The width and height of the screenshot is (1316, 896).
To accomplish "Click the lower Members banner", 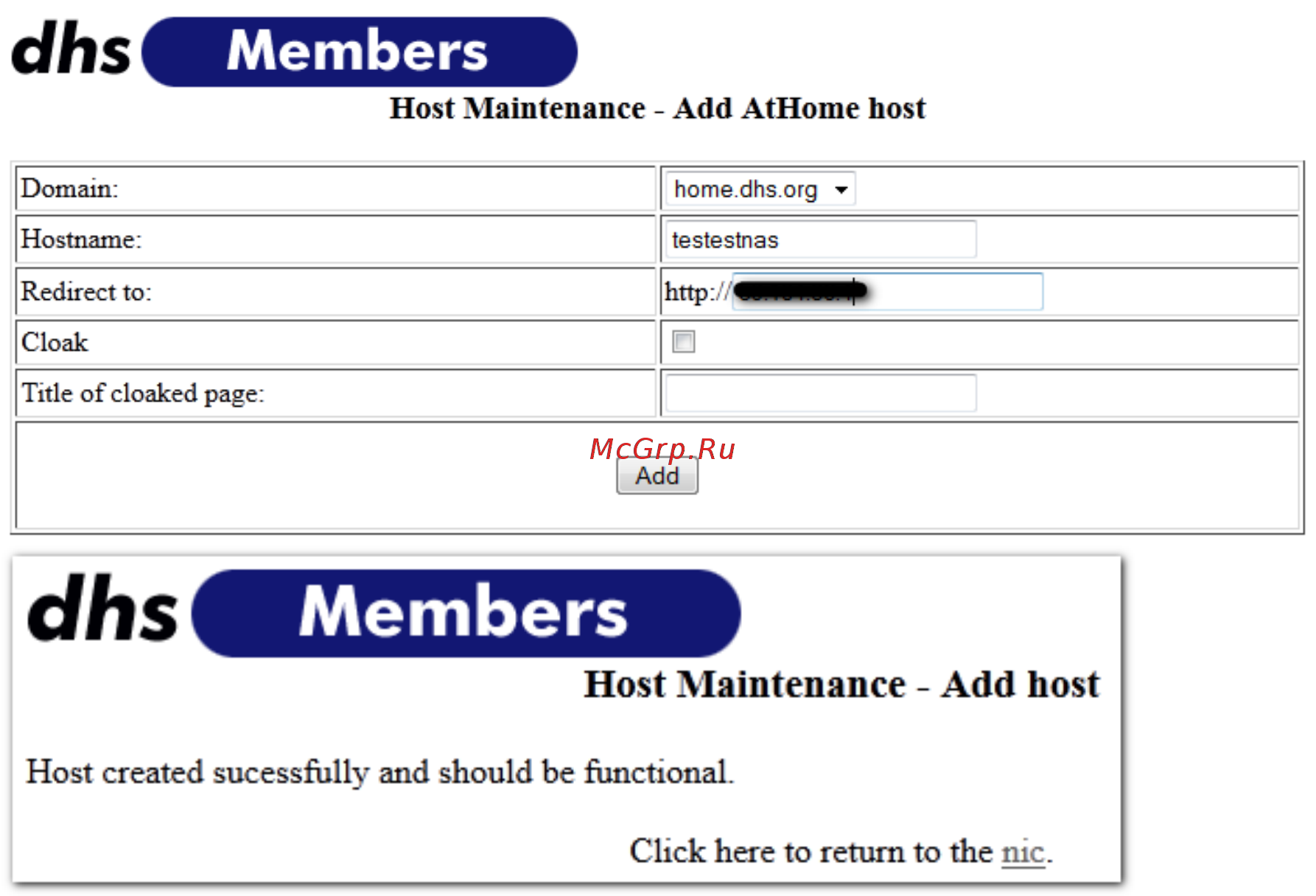I will pos(466,612).
